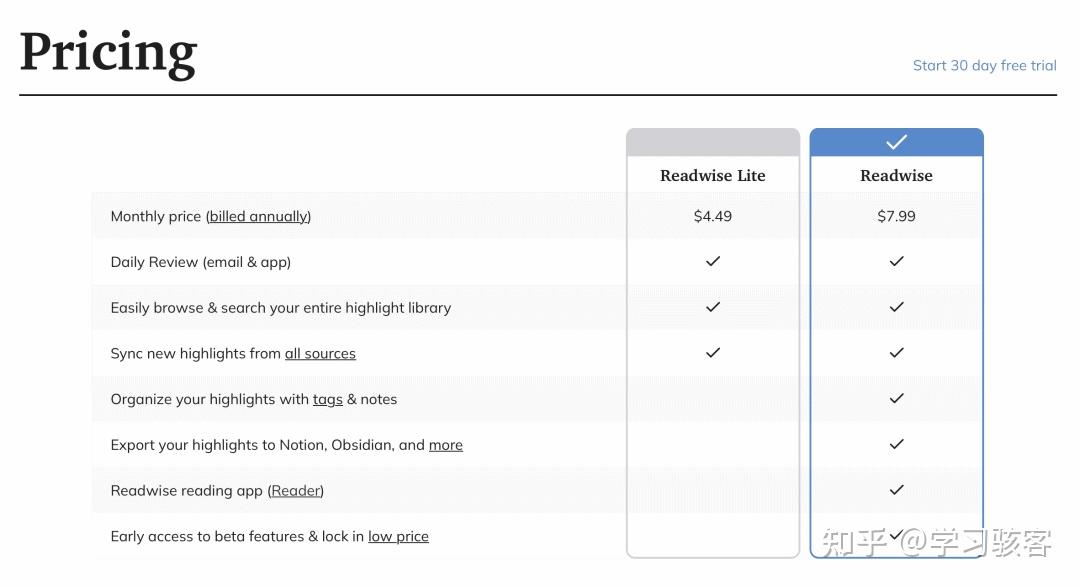Click the more export options link
Image resolution: width=1080 pixels, height=587 pixels.
[445, 446]
